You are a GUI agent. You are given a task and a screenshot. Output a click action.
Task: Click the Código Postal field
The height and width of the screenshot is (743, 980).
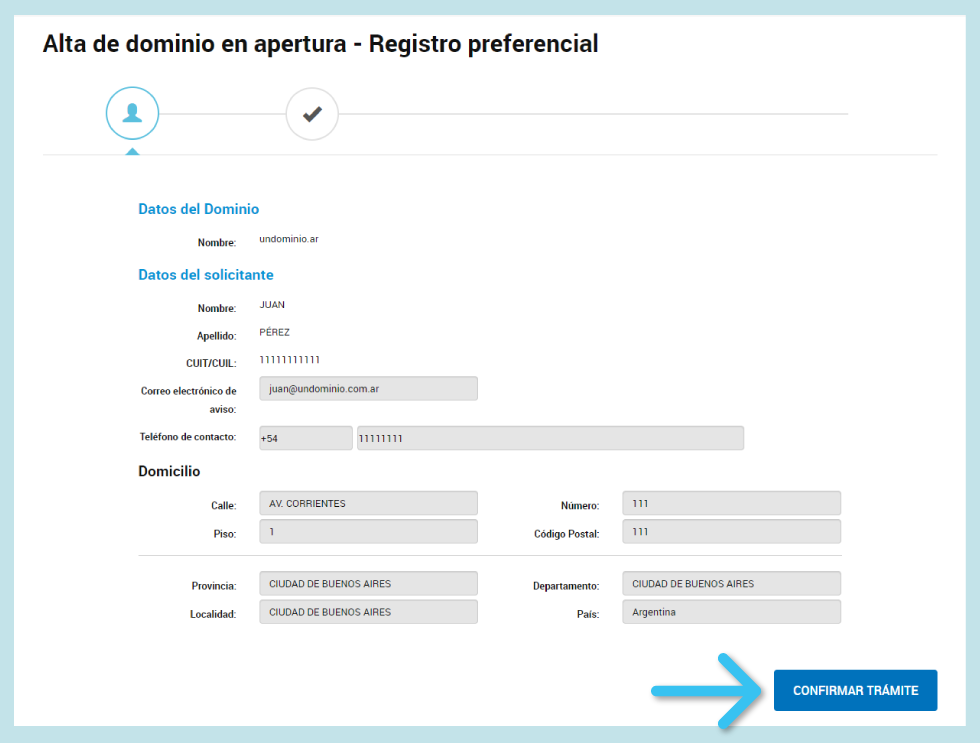pyautogui.click(x=731, y=532)
